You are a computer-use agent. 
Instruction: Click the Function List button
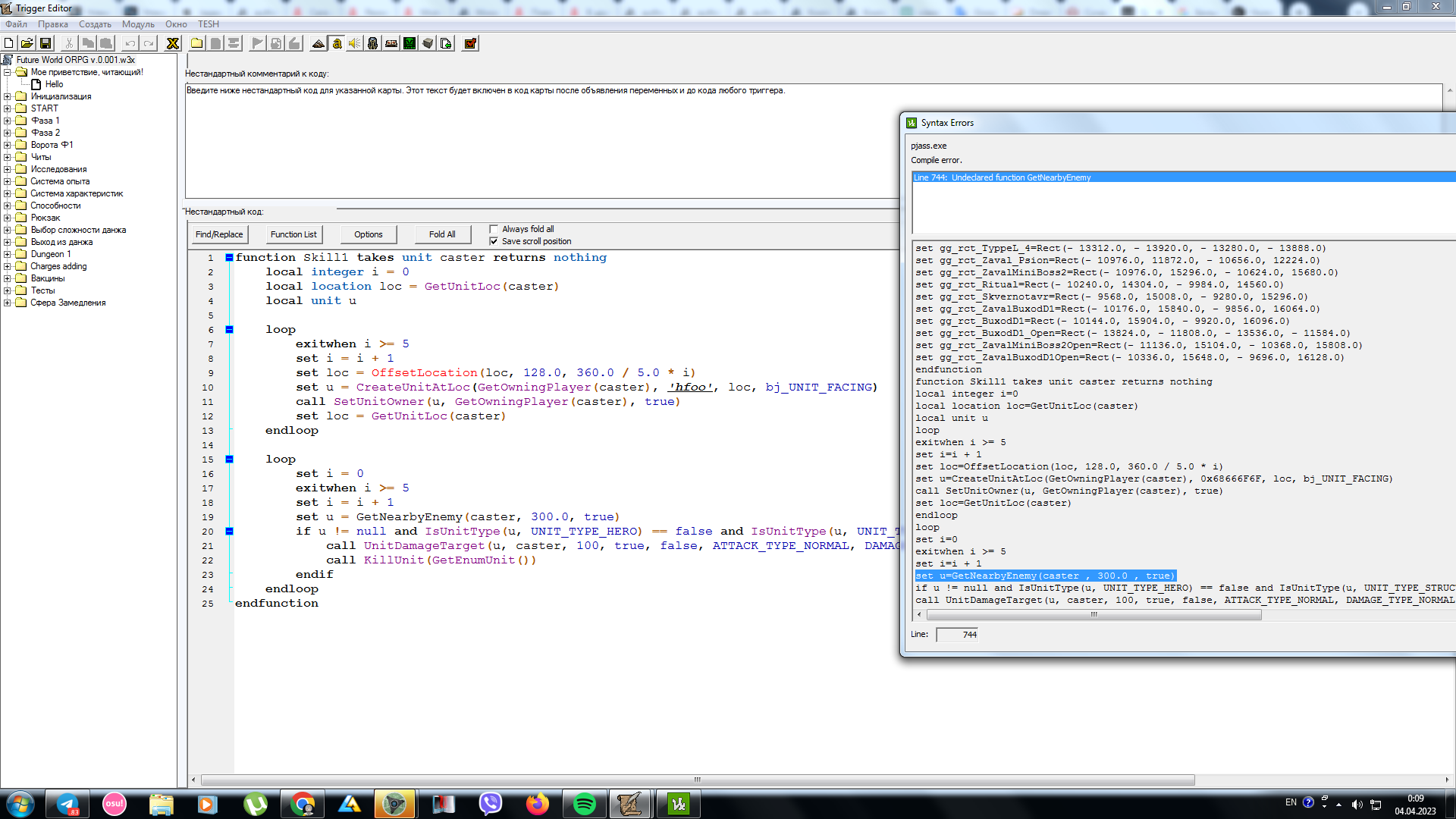(x=293, y=234)
